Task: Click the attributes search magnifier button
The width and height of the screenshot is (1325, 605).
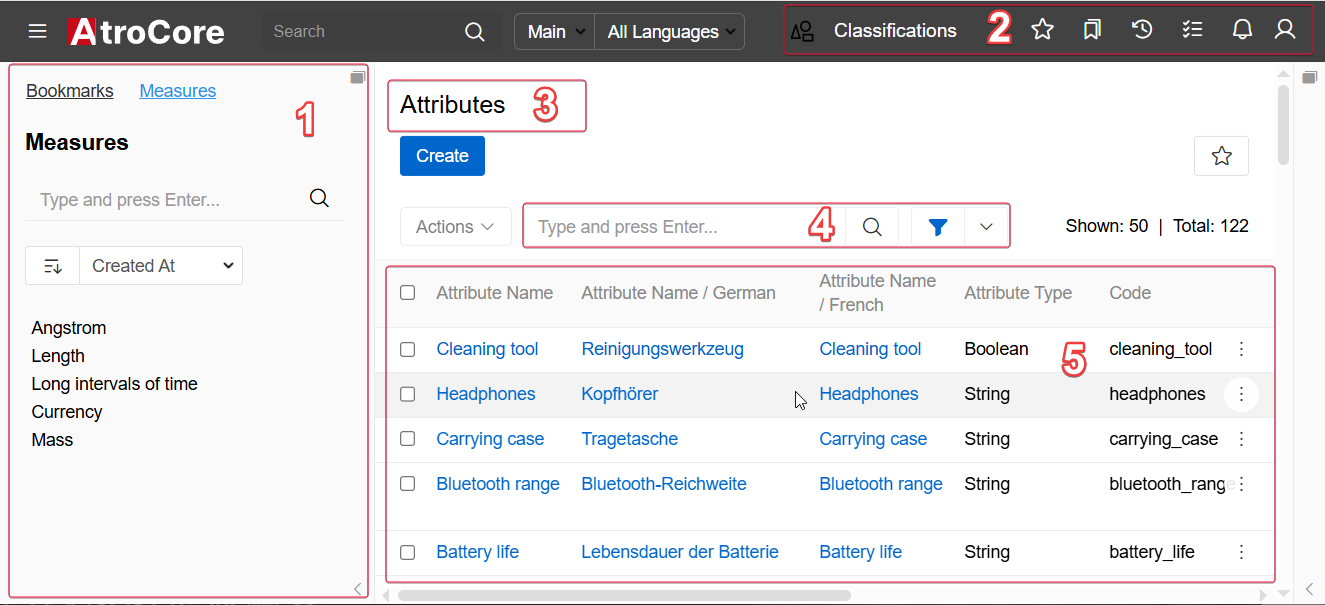Action: click(872, 227)
